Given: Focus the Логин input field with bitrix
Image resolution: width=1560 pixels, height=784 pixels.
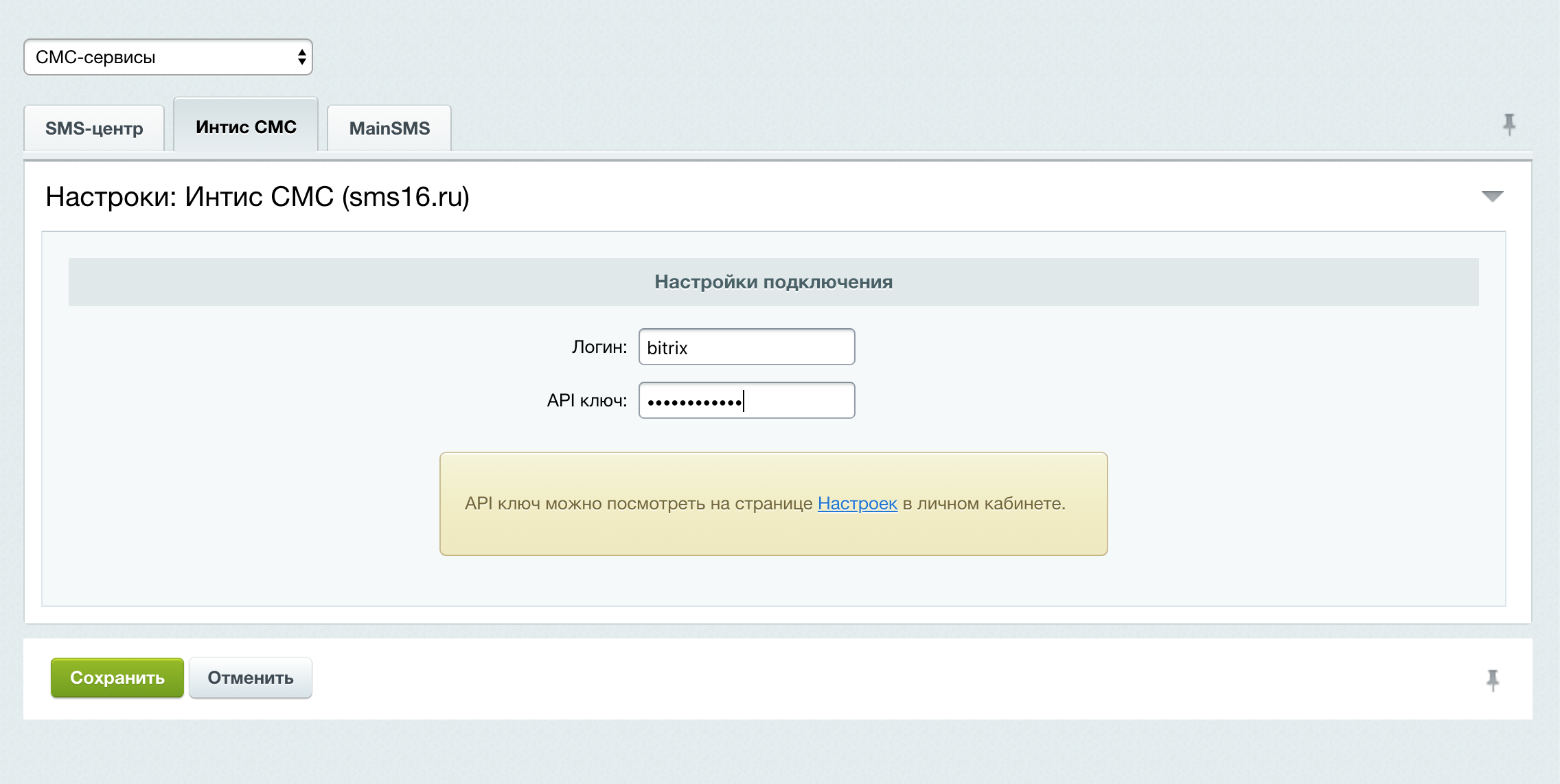Looking at the screenshot, I should click(746, 347).
